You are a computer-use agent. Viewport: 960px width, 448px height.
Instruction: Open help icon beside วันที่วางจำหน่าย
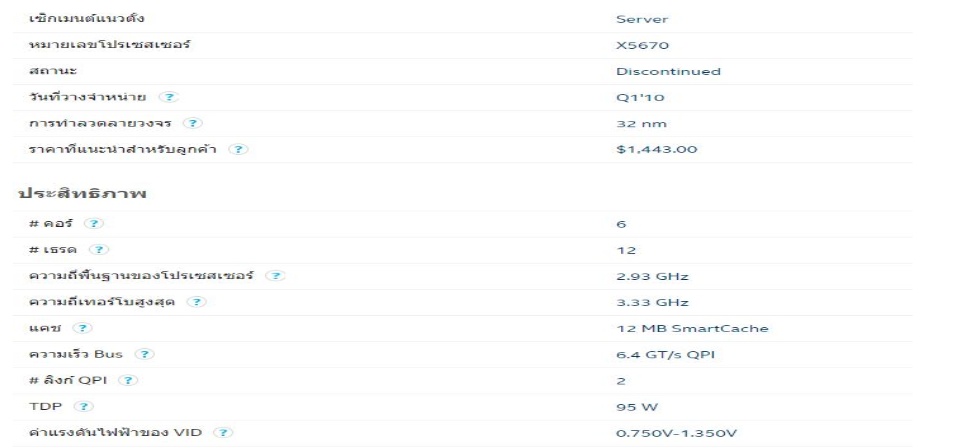(x=169, y=97)
